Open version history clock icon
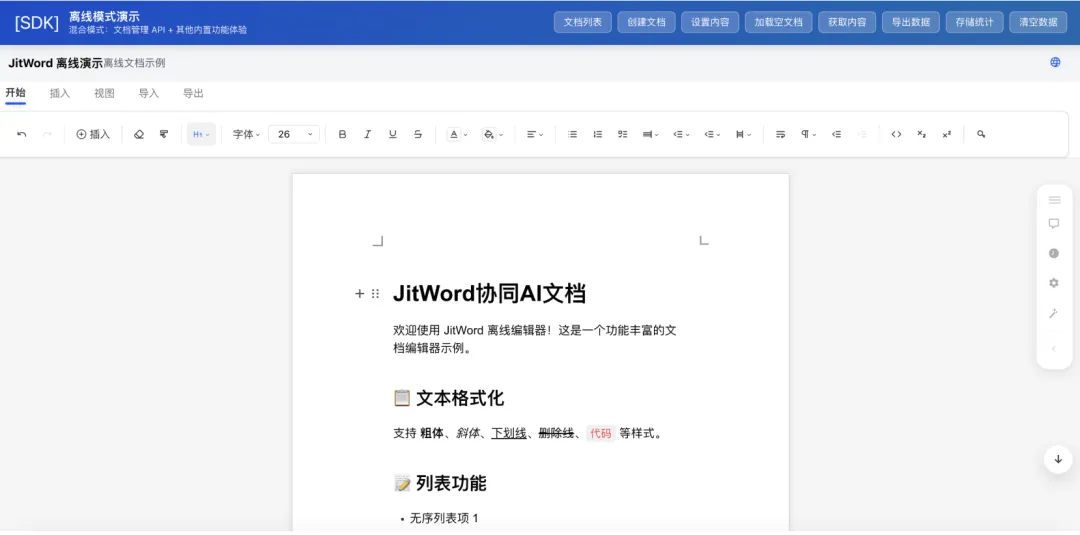The image size is (1080, 535). click(x=1054, y=253)
